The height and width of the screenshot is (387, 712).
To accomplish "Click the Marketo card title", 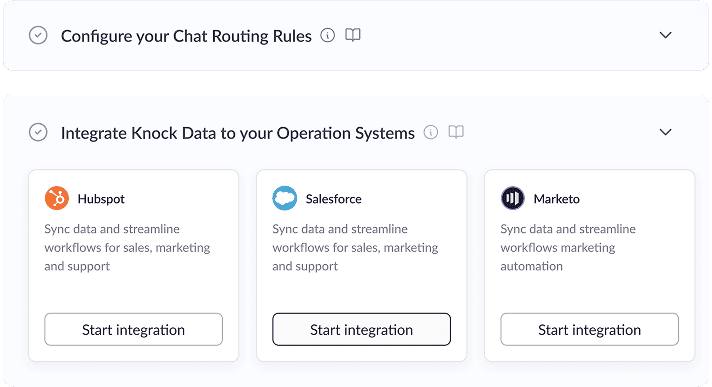I will 556,199.
